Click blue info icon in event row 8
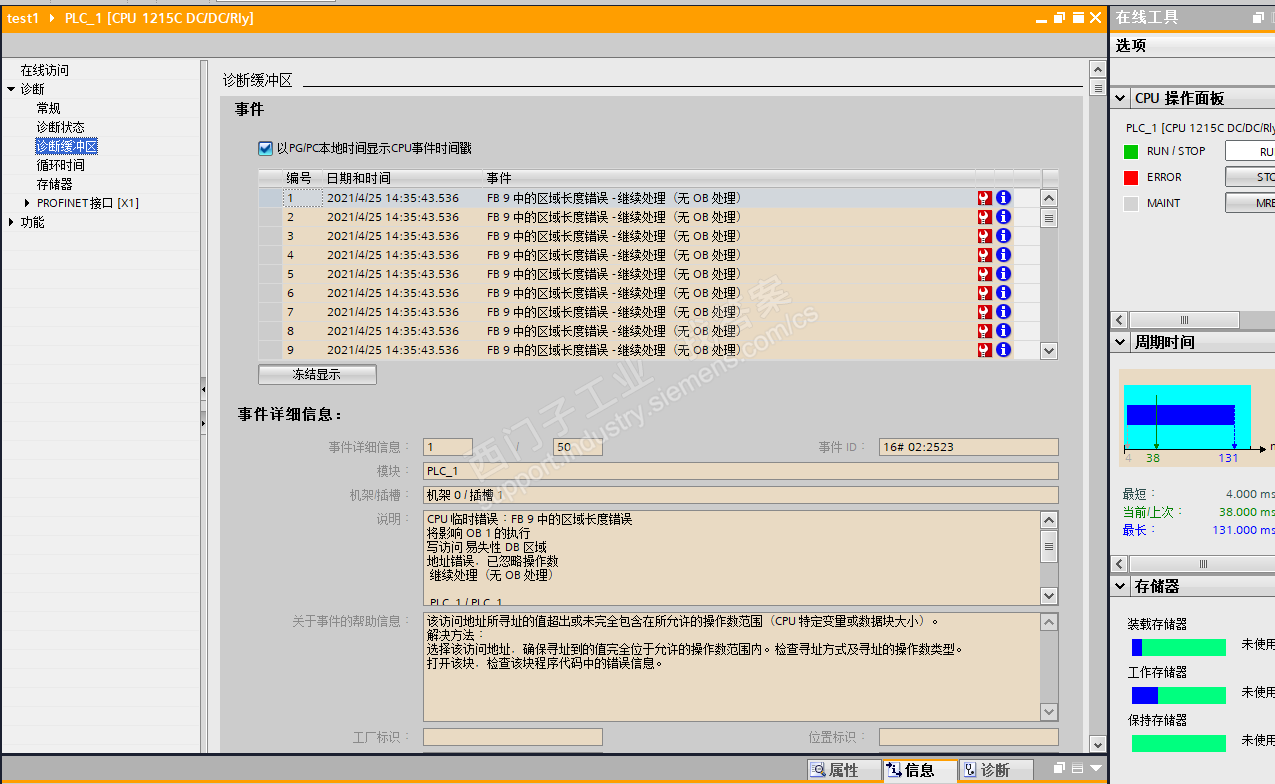This screenshot has width=1275, height=784. tap(1003, 331)
